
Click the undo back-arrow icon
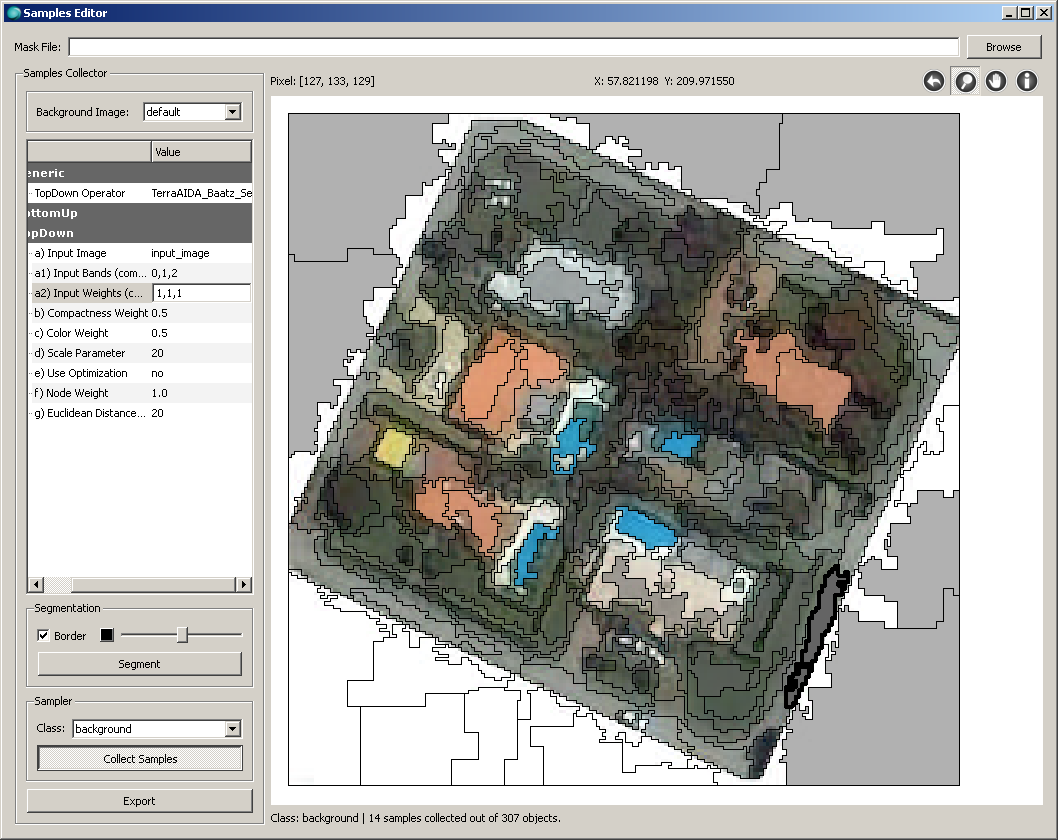[x=934, y=81]
